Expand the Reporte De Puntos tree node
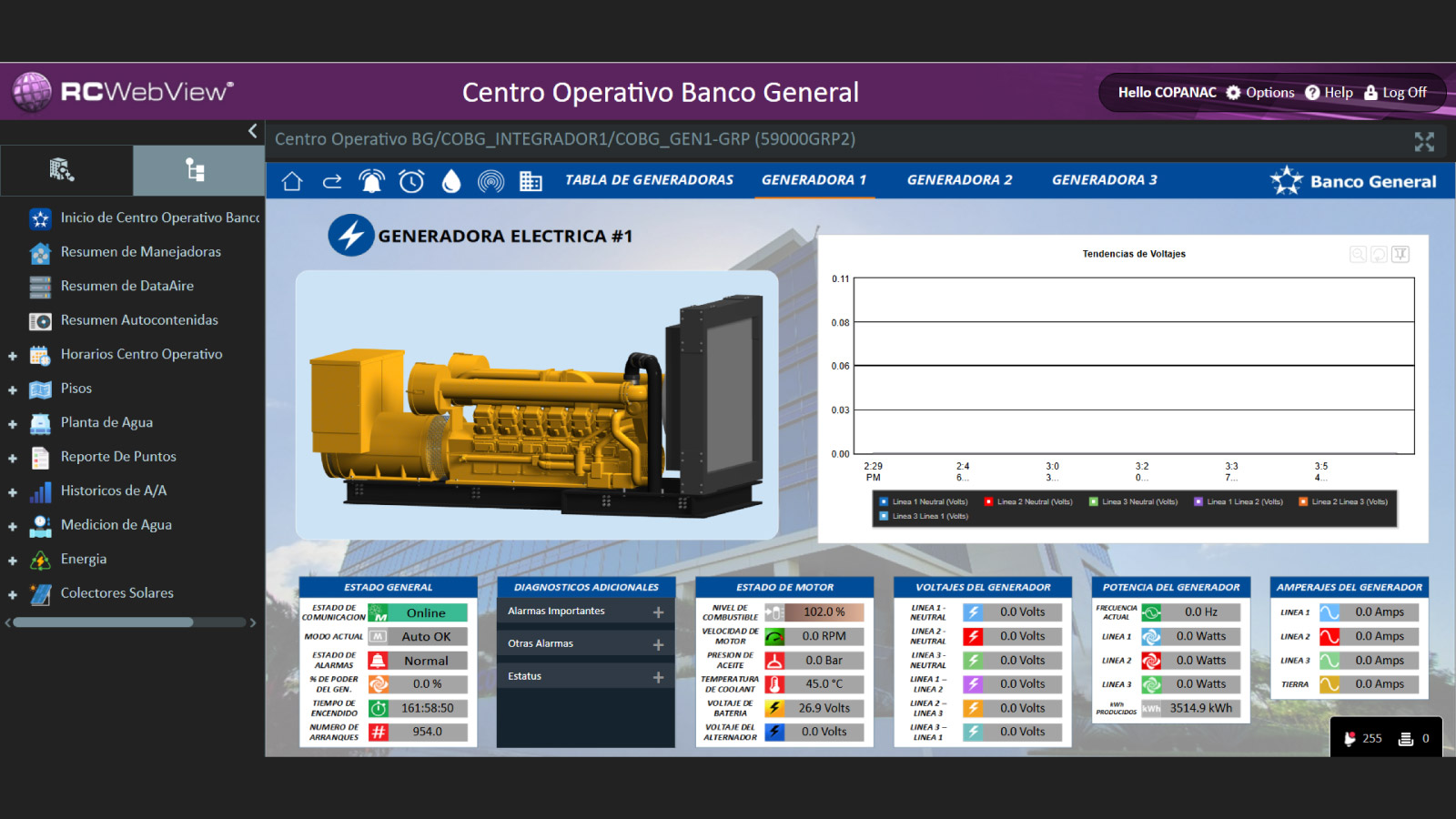 (x=13, y=458)
